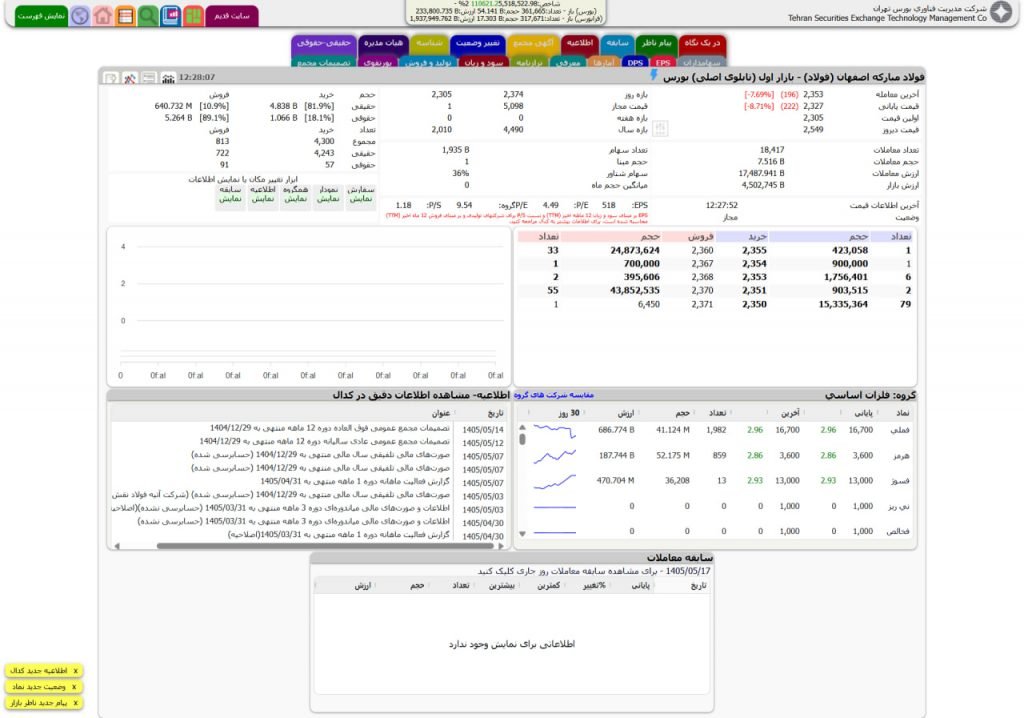The image size is (1024, 718).
Task: Click the announcements scrollbar left arrow
Action: click(116, 546)
